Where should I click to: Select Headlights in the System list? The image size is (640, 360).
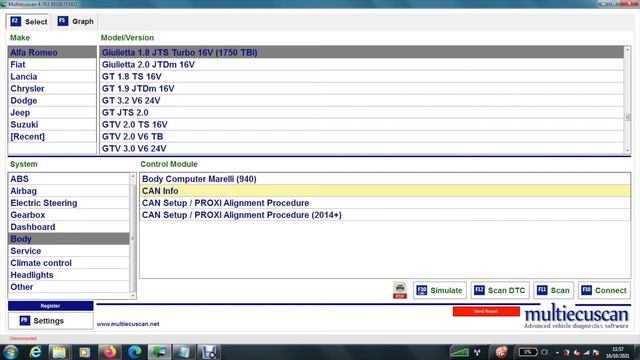pos(69,275)
